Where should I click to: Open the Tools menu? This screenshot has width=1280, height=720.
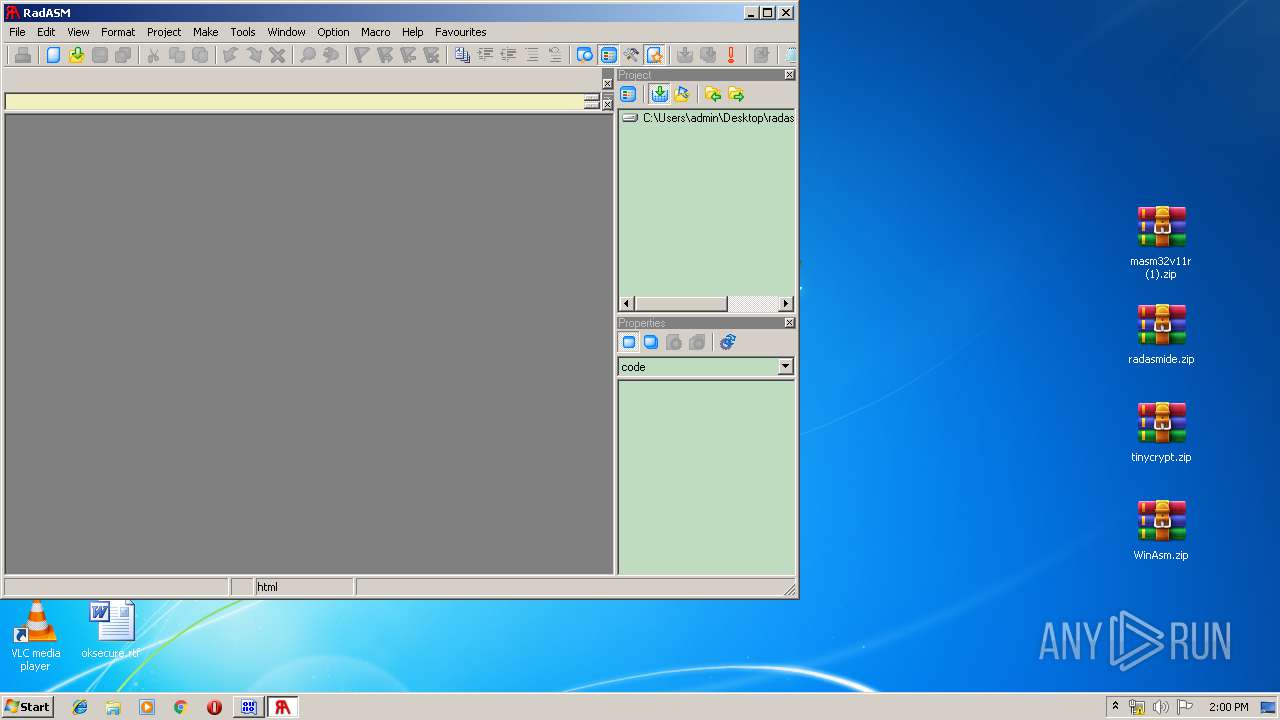[x=243, y=32]
